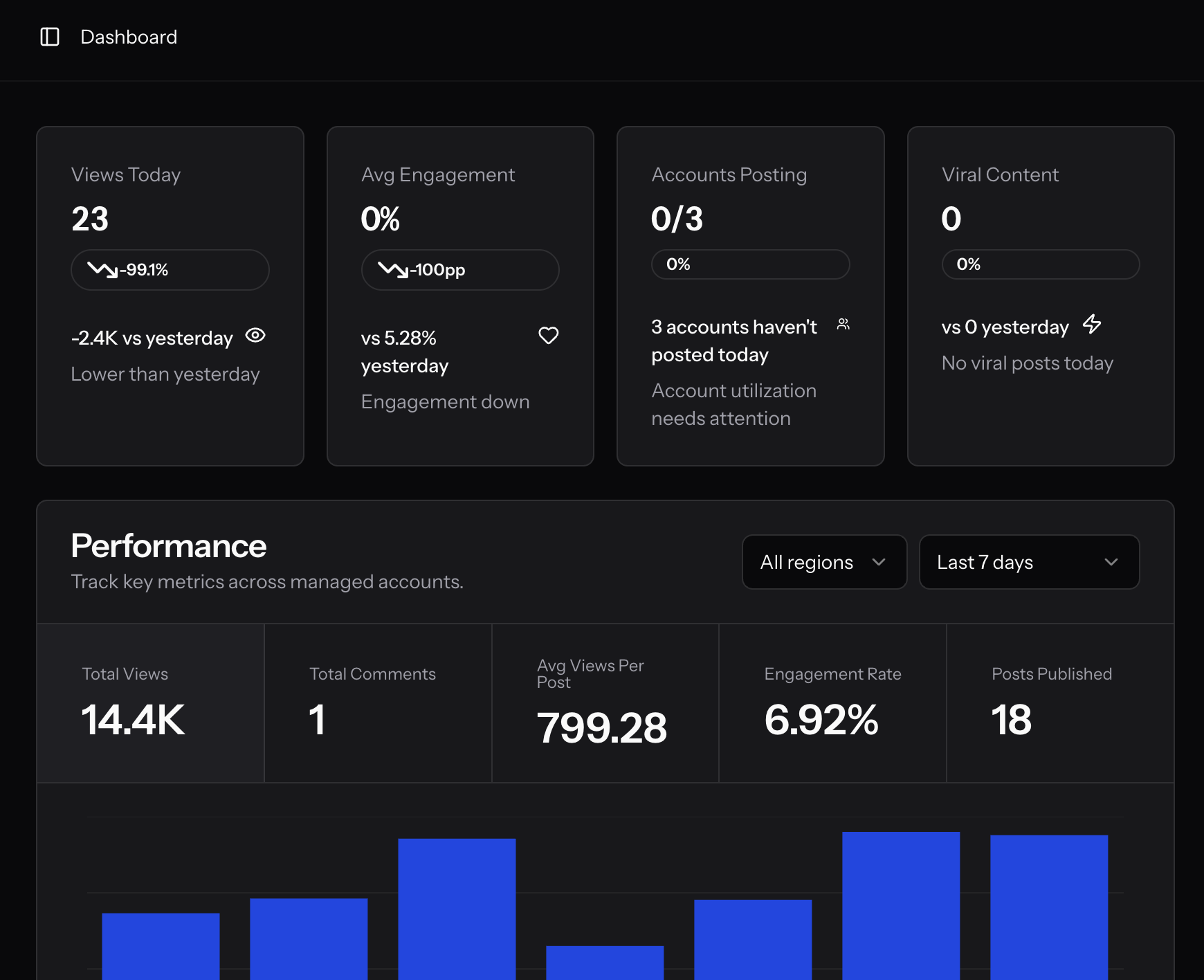Click the 0% badge in Accounts Posting
1204x980 pixels.
[x=750, y=264]
